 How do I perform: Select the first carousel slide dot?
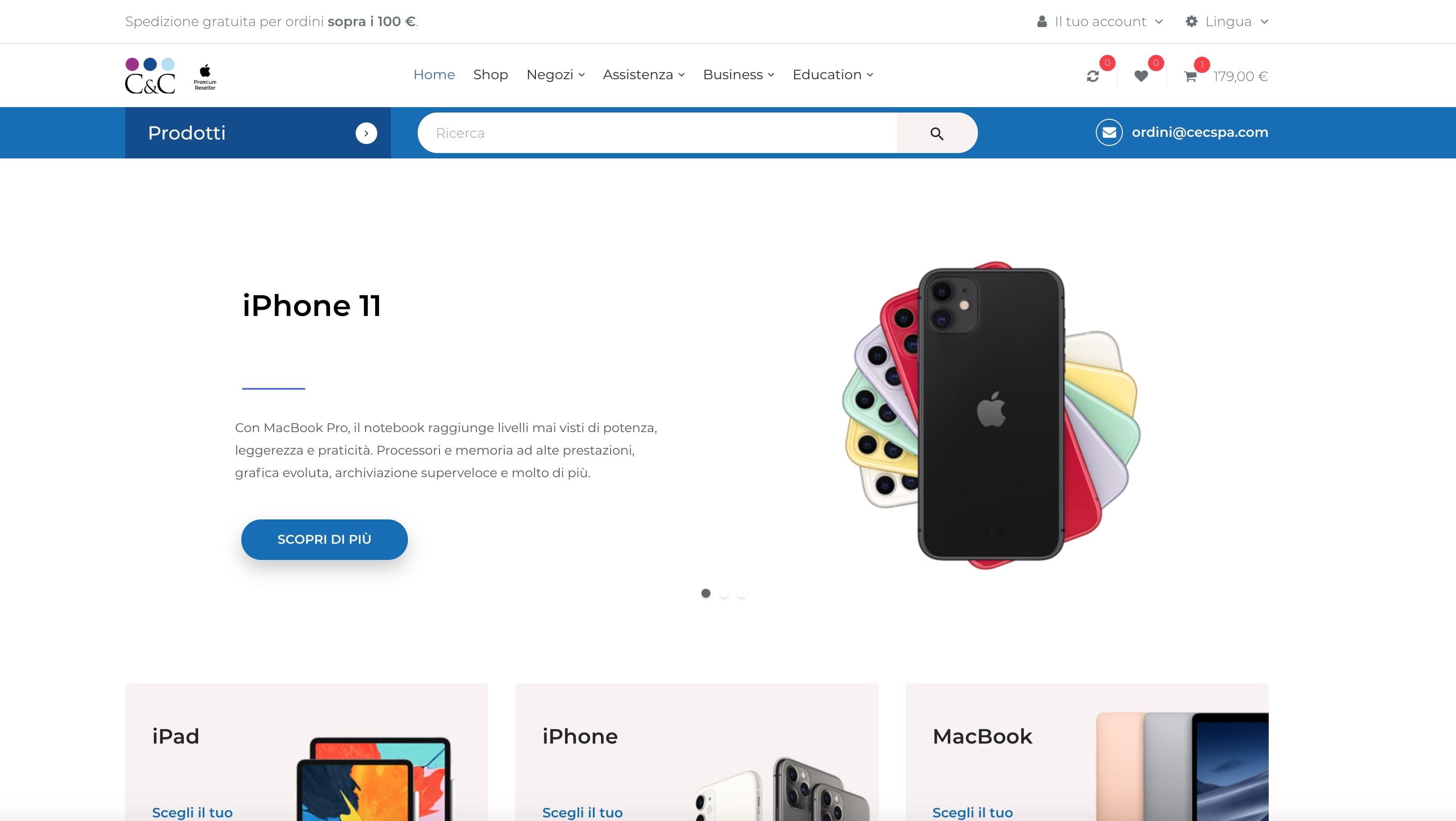[x=706, y=593]
